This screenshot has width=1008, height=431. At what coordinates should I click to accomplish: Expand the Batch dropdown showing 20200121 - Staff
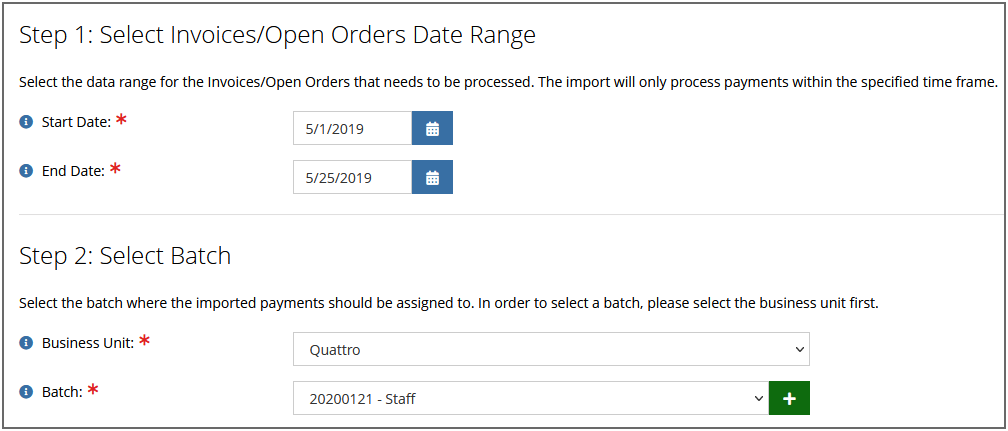pos(531,398)
